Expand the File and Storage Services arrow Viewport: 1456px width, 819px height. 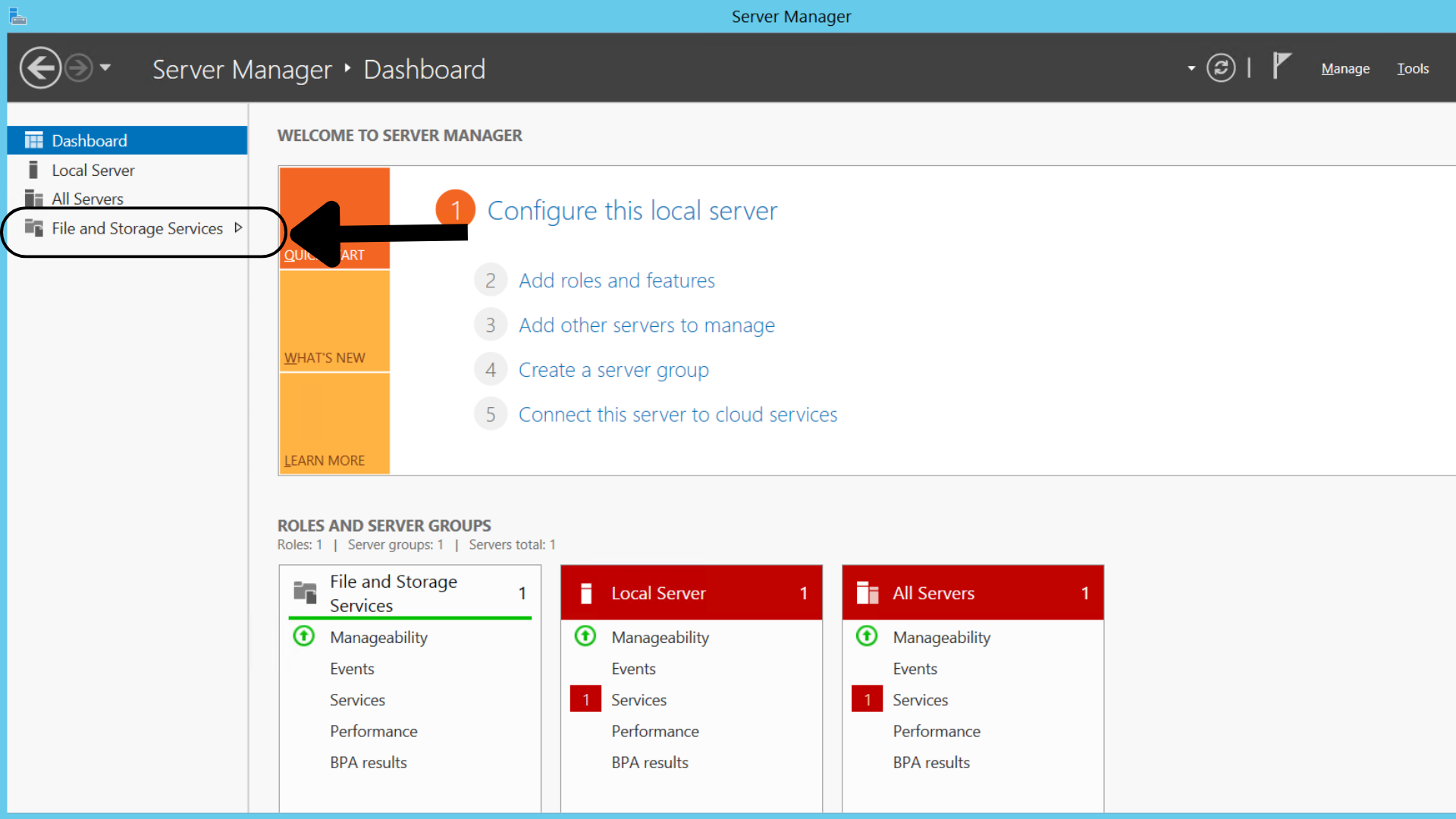pyautogui.click(x=238, y=227)
